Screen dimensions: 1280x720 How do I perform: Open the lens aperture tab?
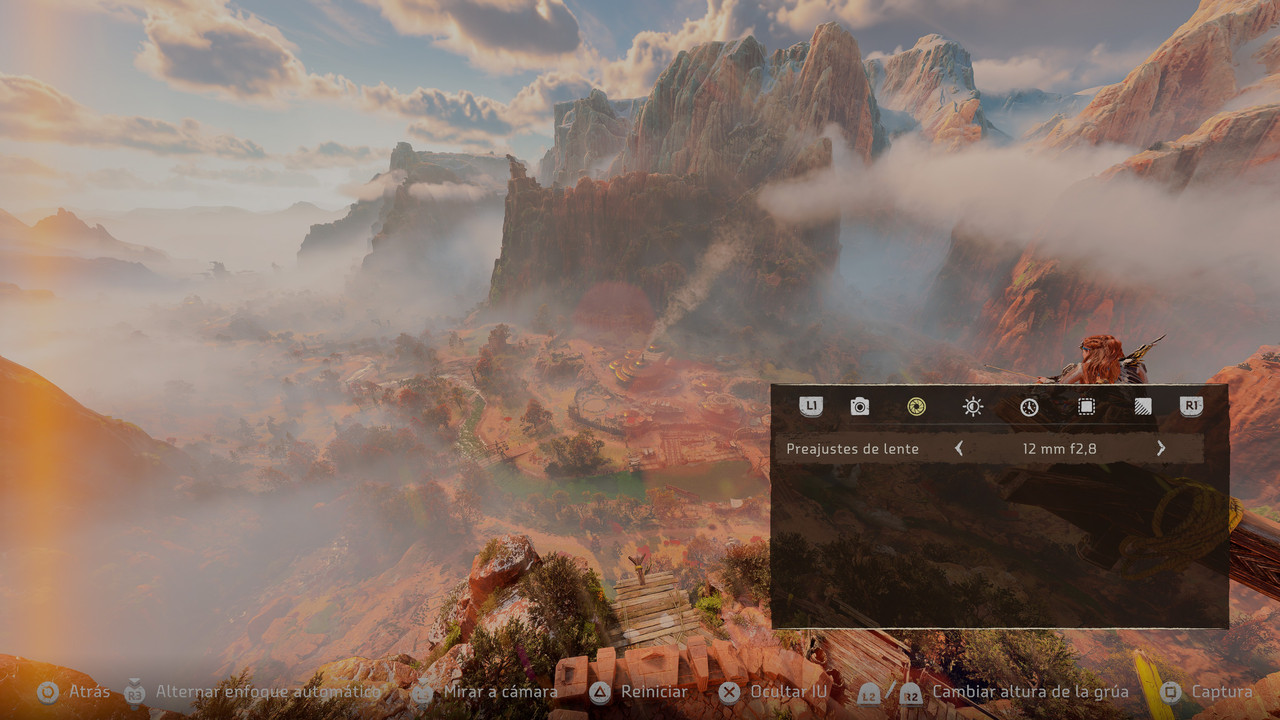tap(916, 406)
